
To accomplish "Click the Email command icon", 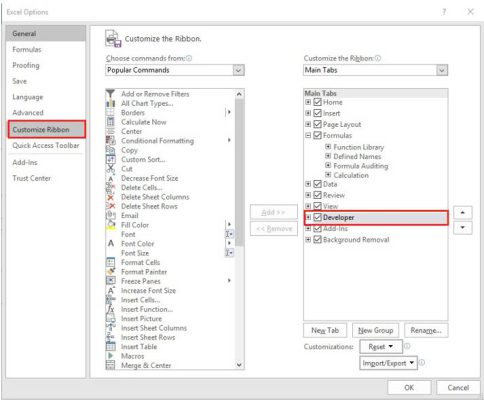I will pyautogui.click(x=110, y=215).
